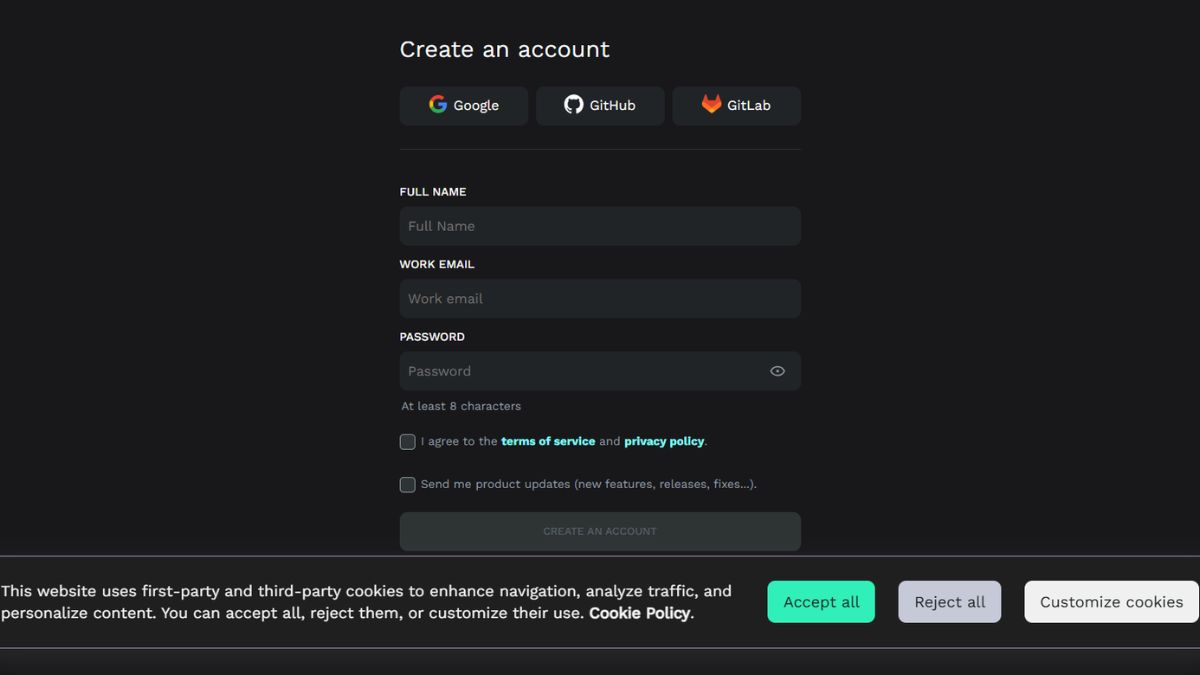Reject all cookies
The image size is (1200, 675).
(x=949, y=602)
